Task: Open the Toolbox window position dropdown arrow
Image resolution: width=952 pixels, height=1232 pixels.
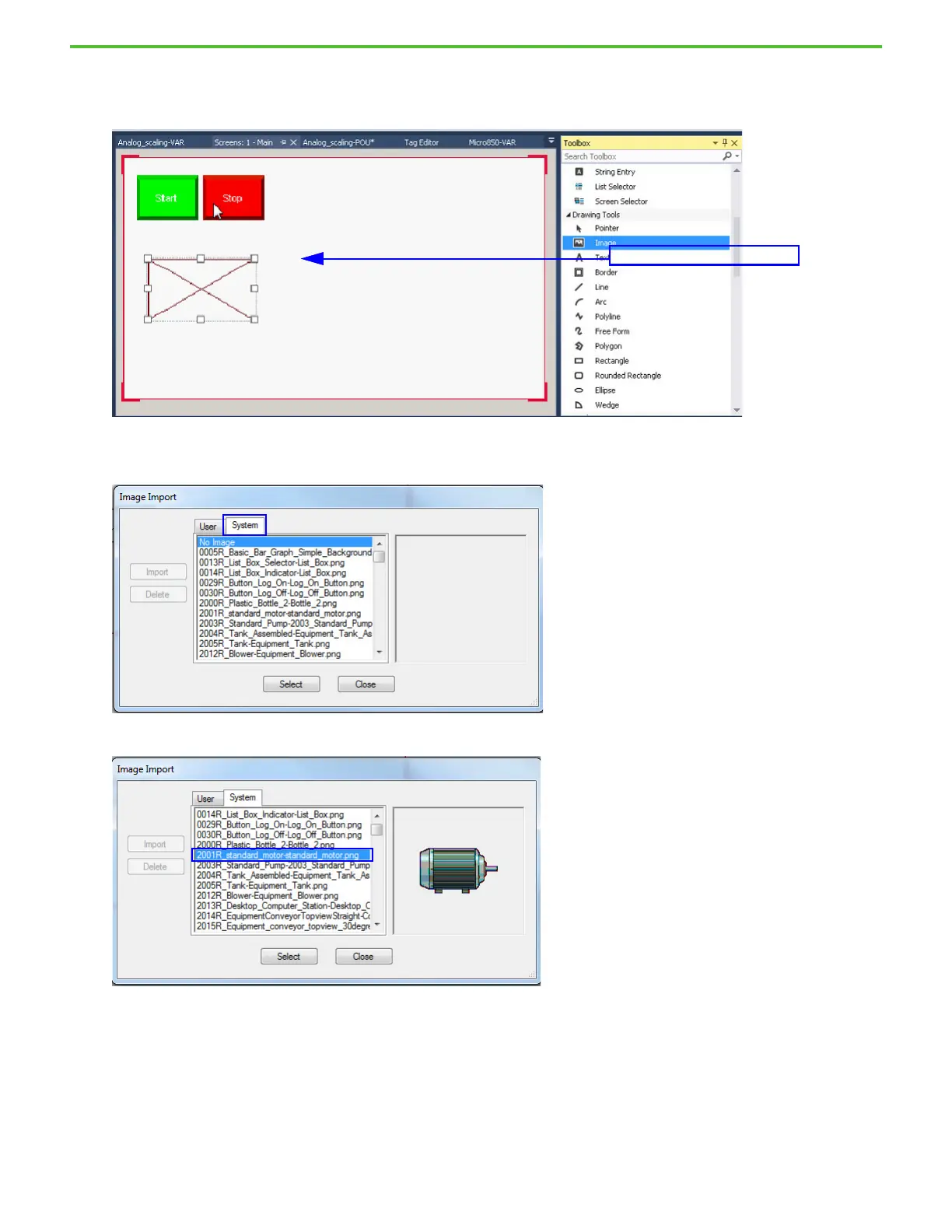Action: [x=716, y=143]
